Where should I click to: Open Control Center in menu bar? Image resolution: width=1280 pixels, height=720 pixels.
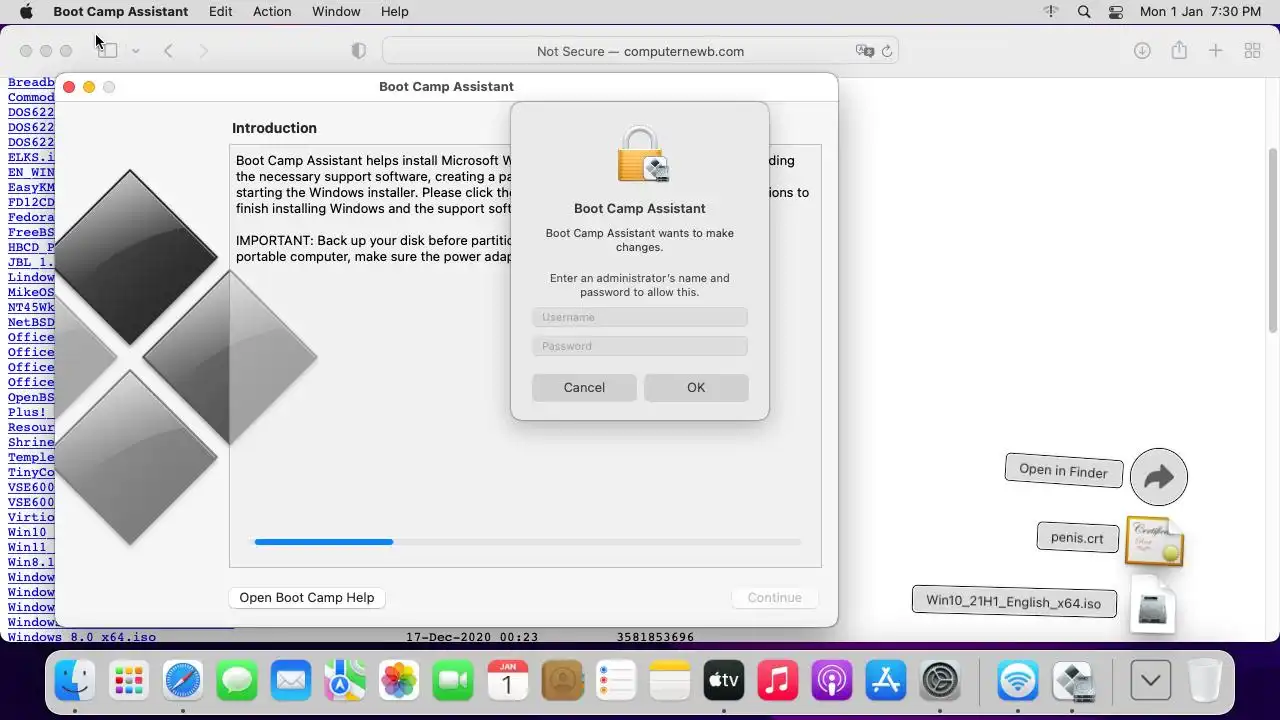[1116, 12]
